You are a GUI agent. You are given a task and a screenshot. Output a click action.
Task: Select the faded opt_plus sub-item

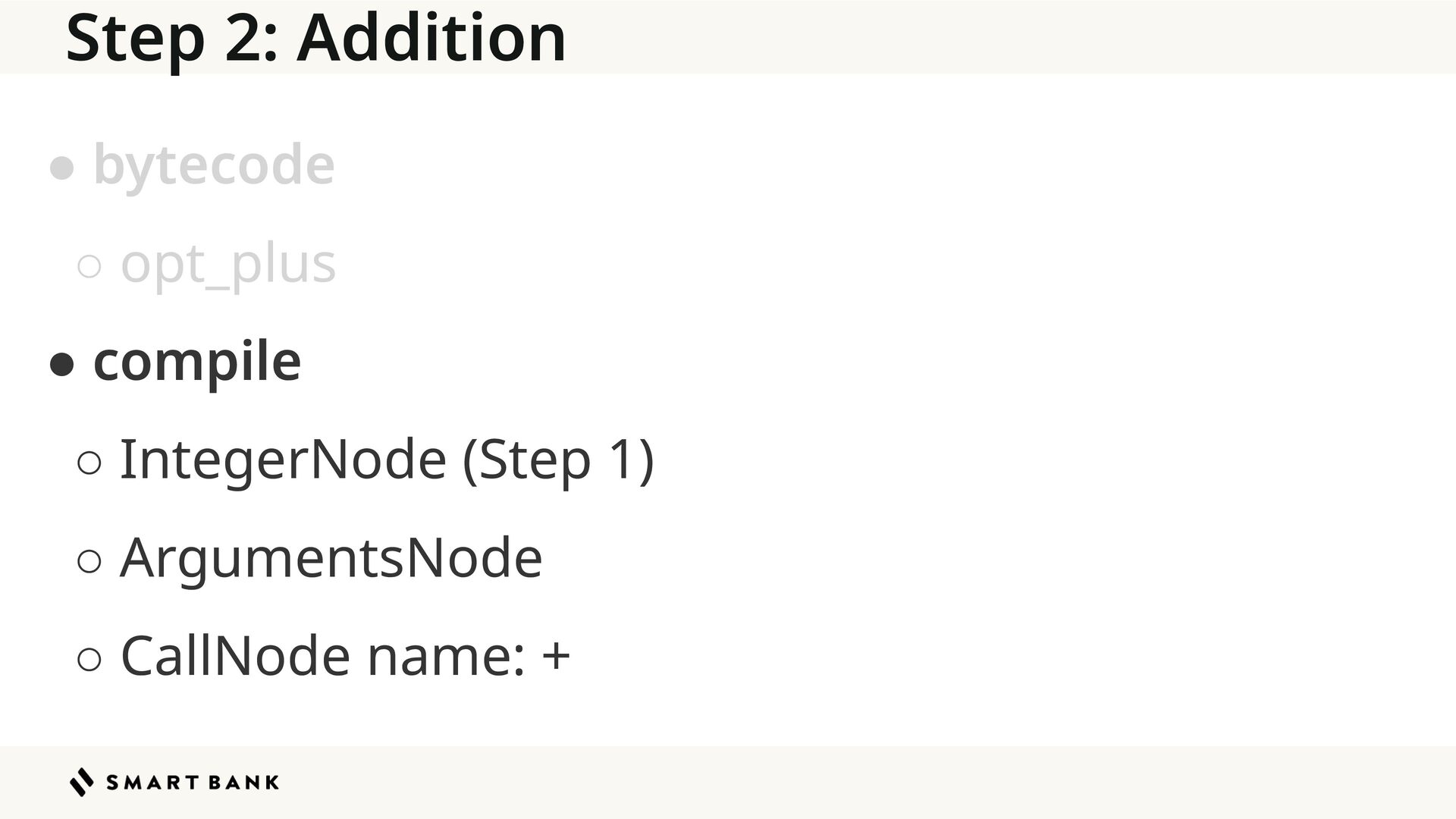[227, 263]
